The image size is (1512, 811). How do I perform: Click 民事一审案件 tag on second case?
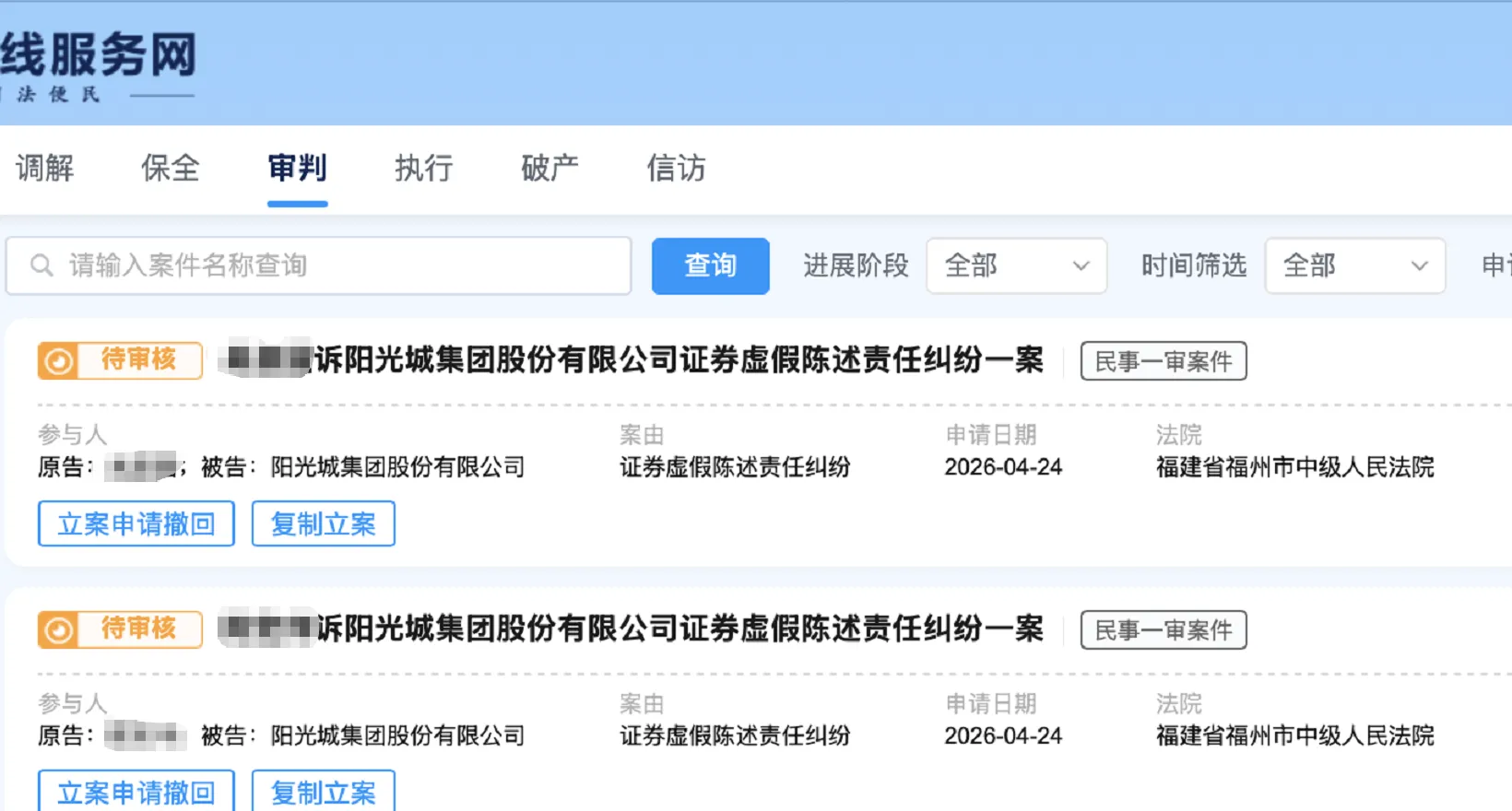pyautogui.click(x=1164, y=630)
